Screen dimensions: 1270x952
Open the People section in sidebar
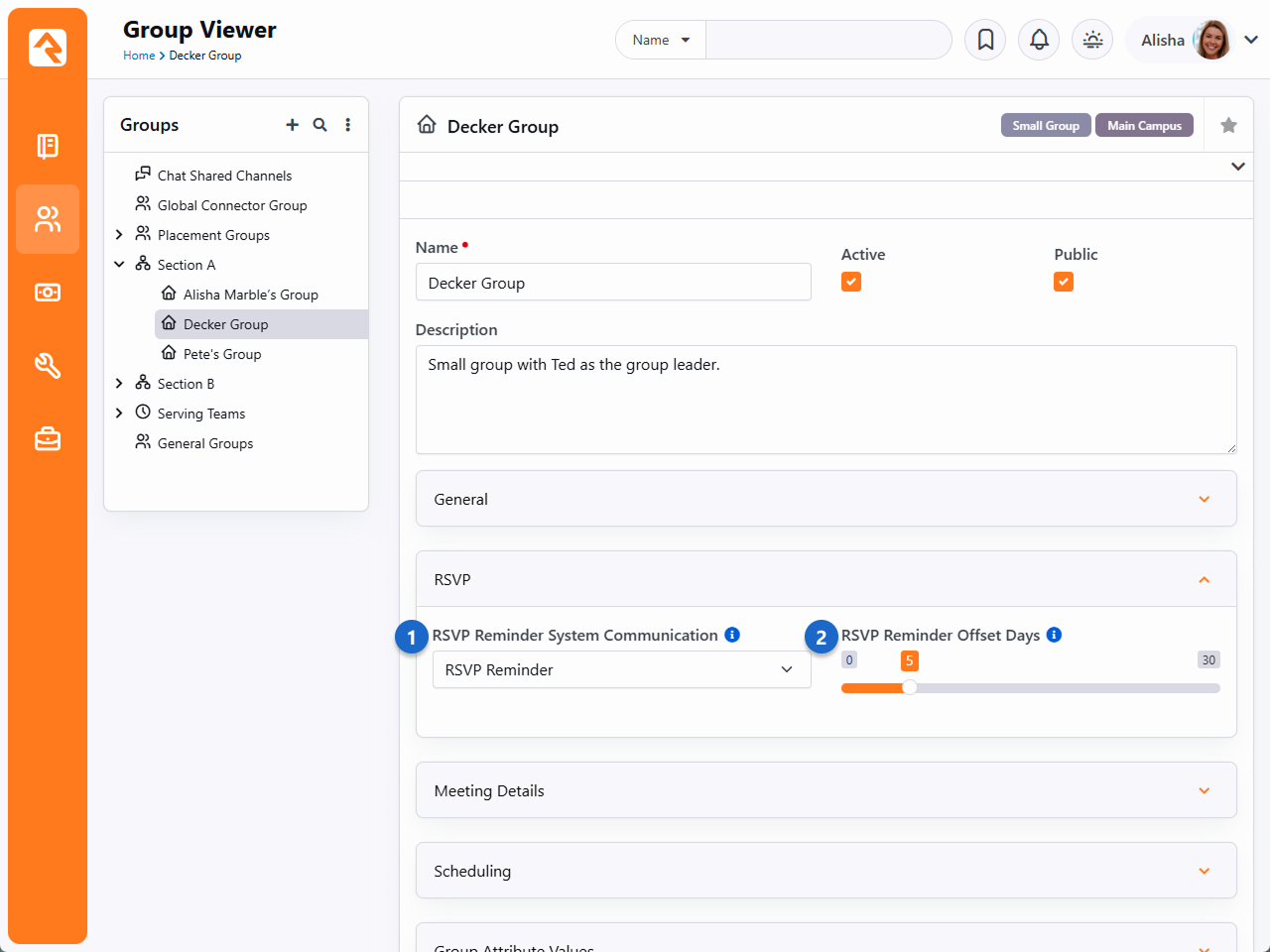click(48, 219)
